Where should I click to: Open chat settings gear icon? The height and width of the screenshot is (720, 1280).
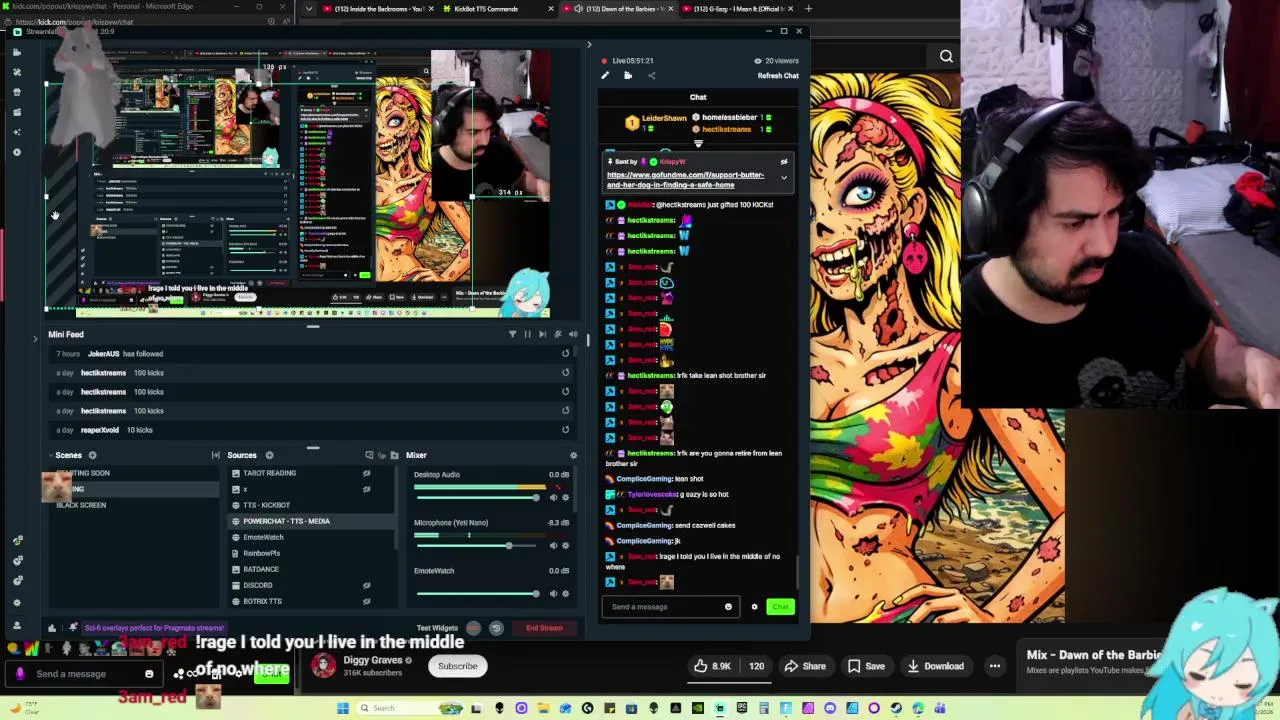point(754,607)
